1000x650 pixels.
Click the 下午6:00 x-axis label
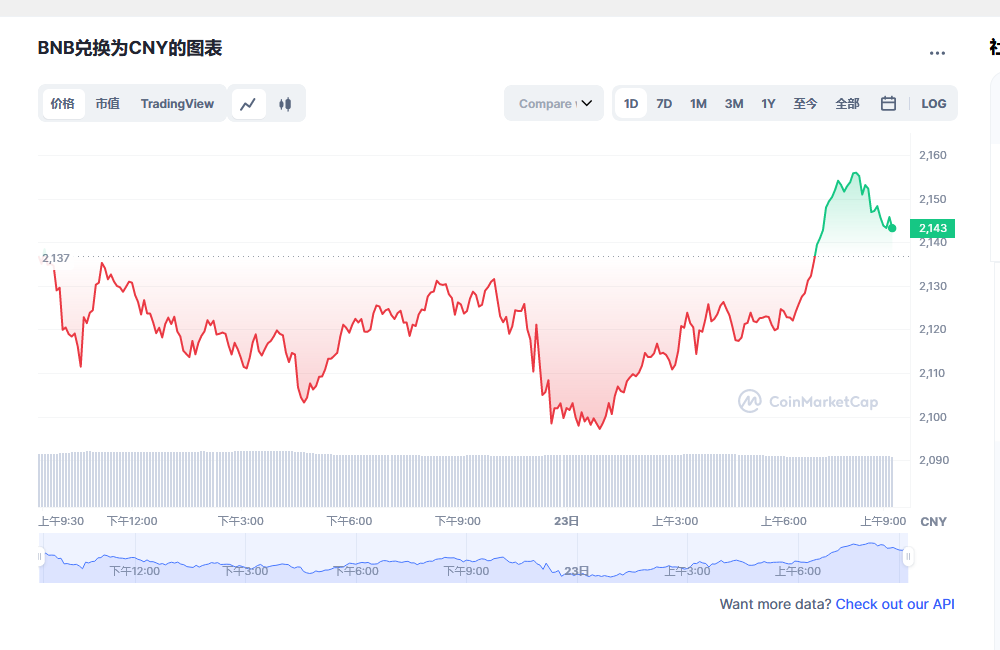tap(349, 521)
